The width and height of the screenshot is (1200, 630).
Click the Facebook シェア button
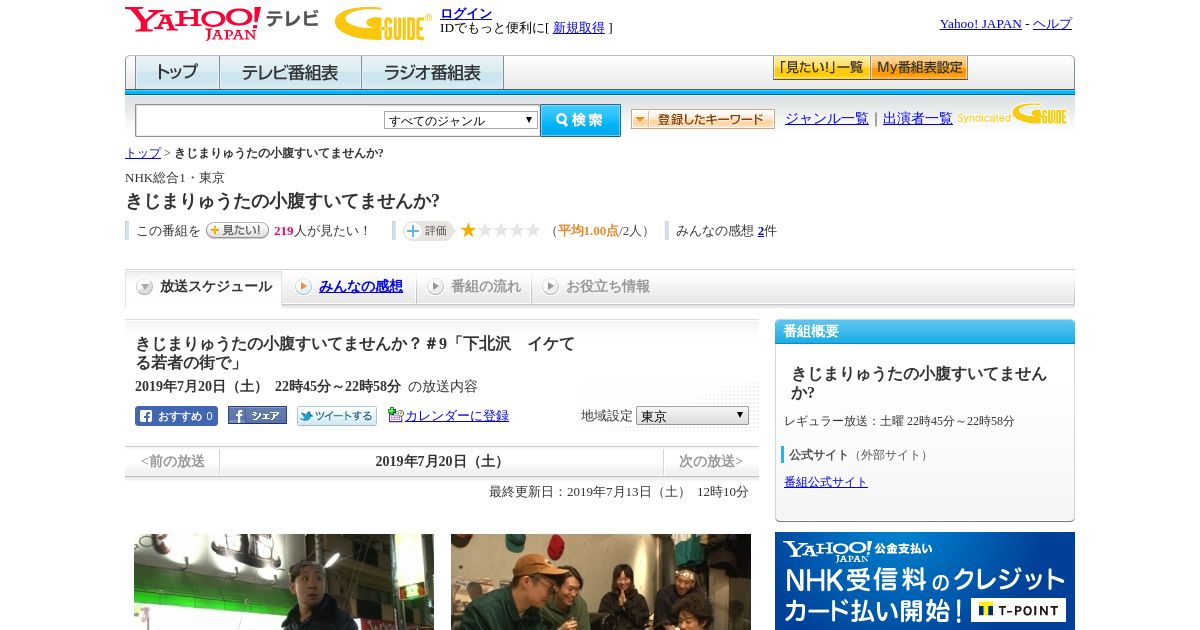pos(257,415)
